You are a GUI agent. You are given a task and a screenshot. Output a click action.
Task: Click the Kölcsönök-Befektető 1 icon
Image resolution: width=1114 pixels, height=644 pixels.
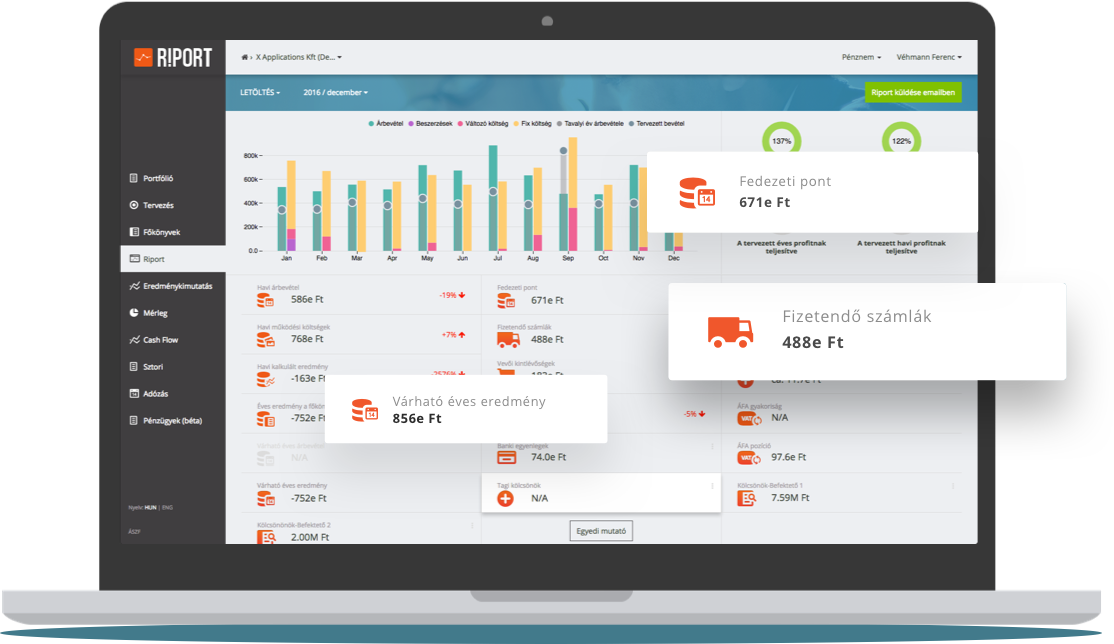pos(748,497)
